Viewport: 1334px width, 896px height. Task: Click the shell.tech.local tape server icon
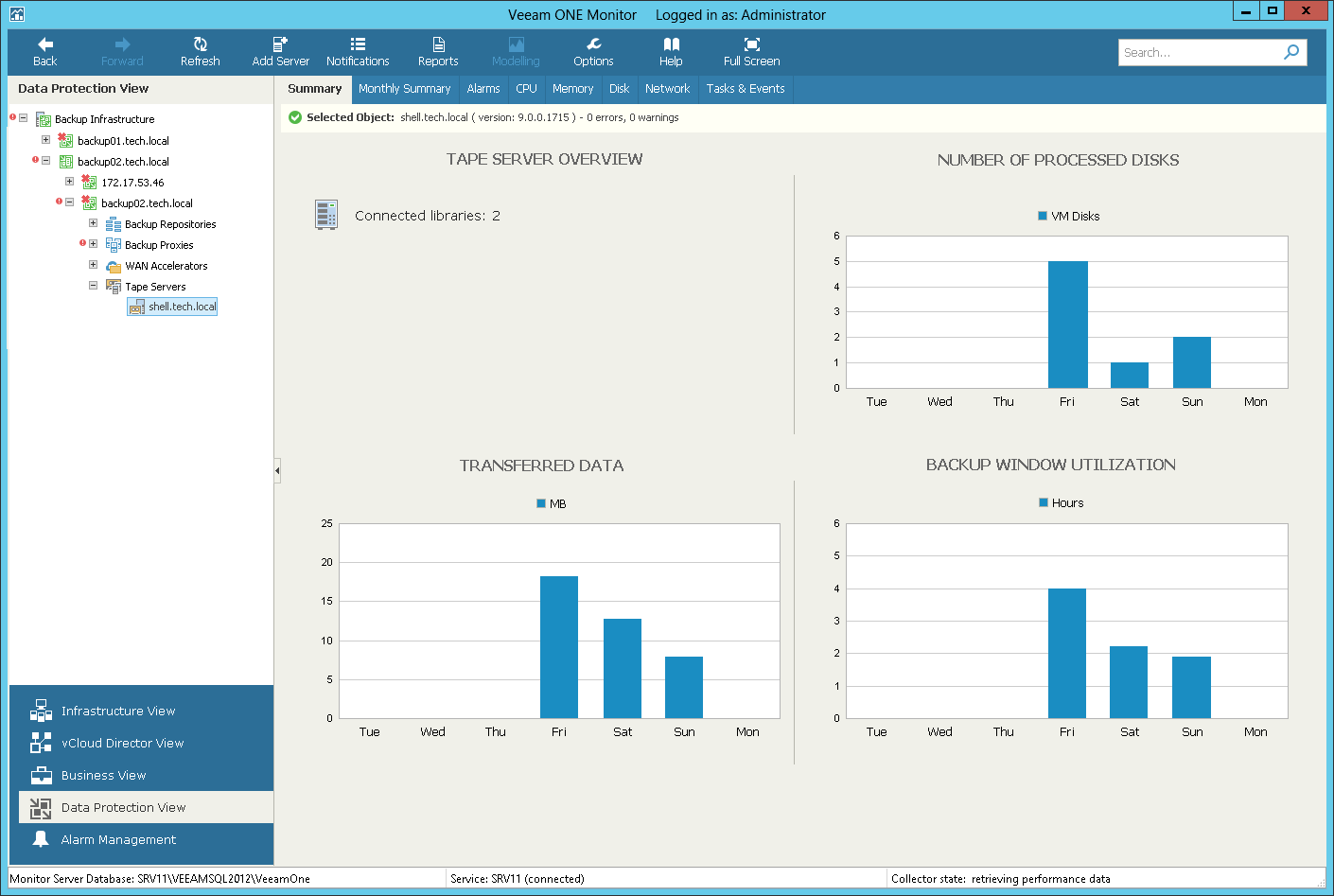click(x=136, y=307)
